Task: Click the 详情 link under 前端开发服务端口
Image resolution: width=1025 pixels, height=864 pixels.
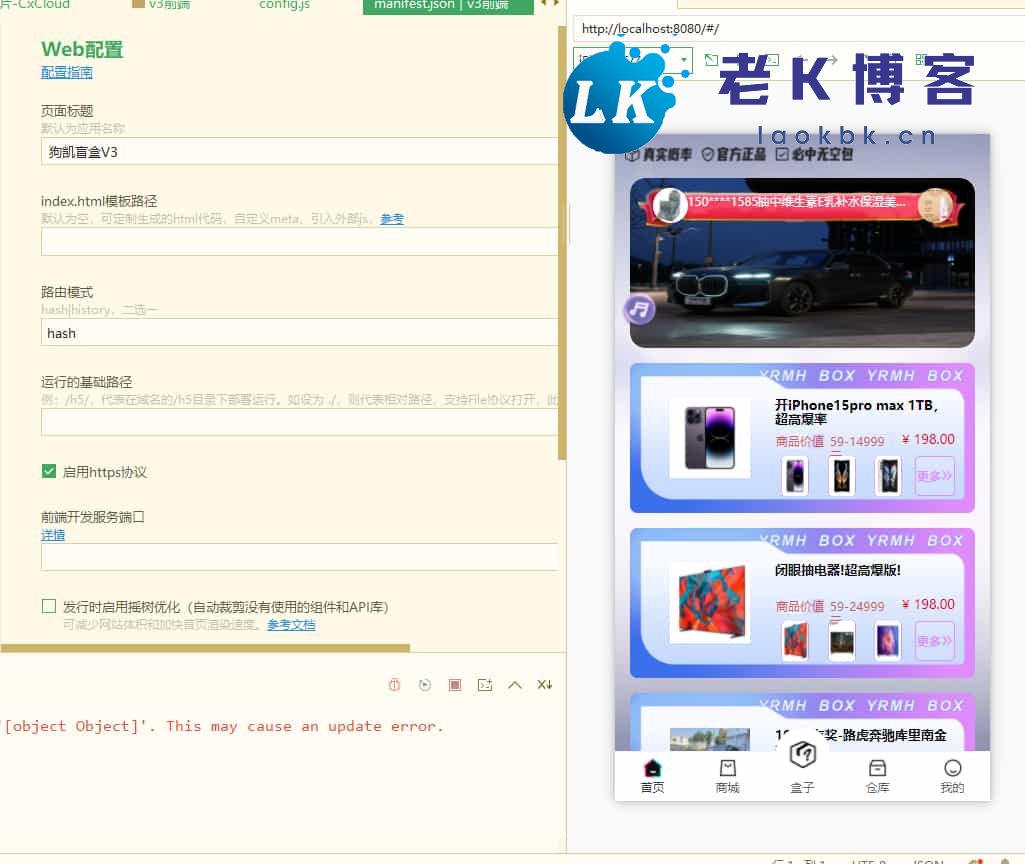Action: click(52, 535)
